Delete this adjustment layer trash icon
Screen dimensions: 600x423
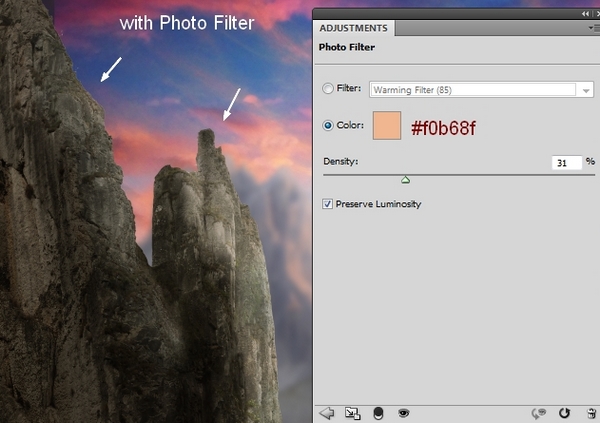pos(587,412)
